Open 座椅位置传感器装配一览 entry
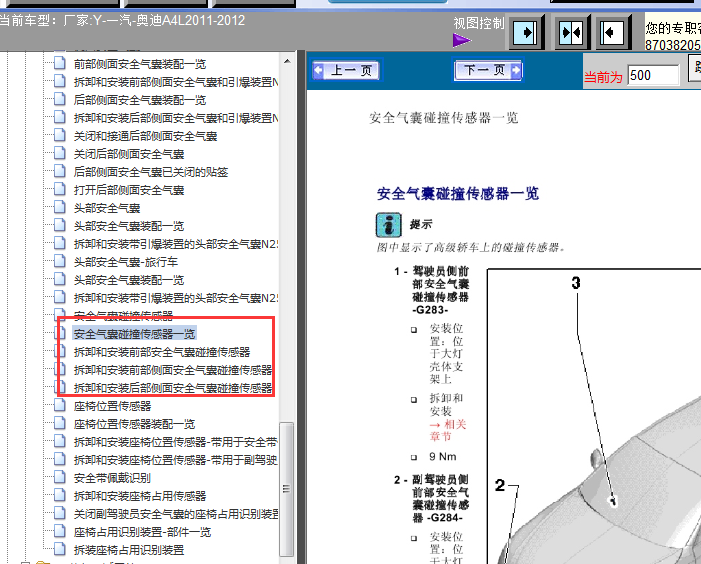Image resolution: width=701 pixels, height=564 pixels. coord(134,424)
